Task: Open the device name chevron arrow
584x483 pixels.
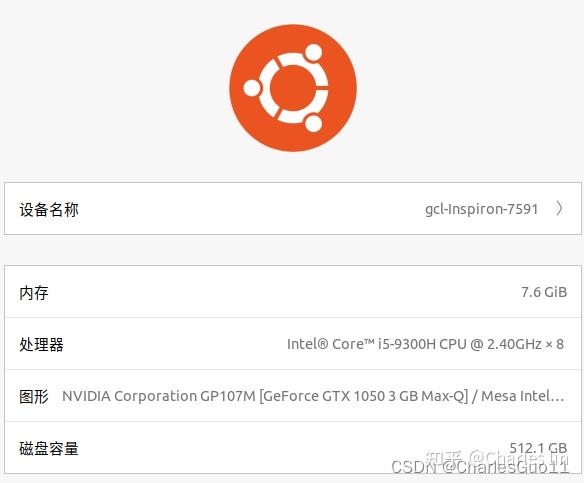Action: (559, 209)
